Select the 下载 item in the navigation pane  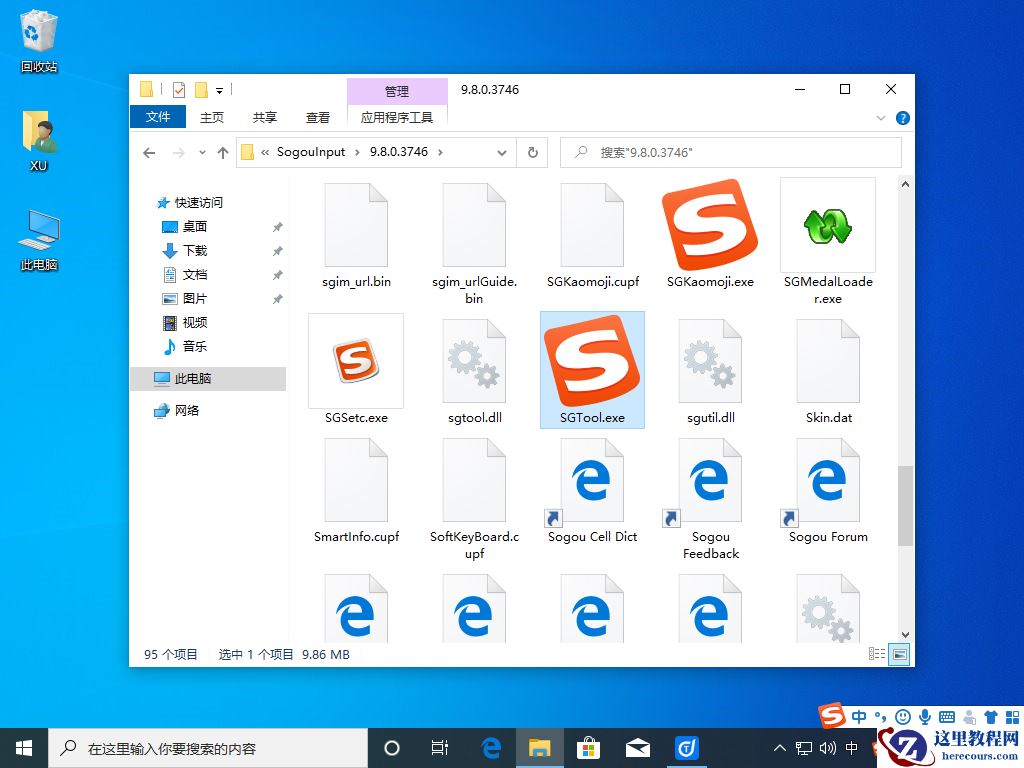coord(196,250)
